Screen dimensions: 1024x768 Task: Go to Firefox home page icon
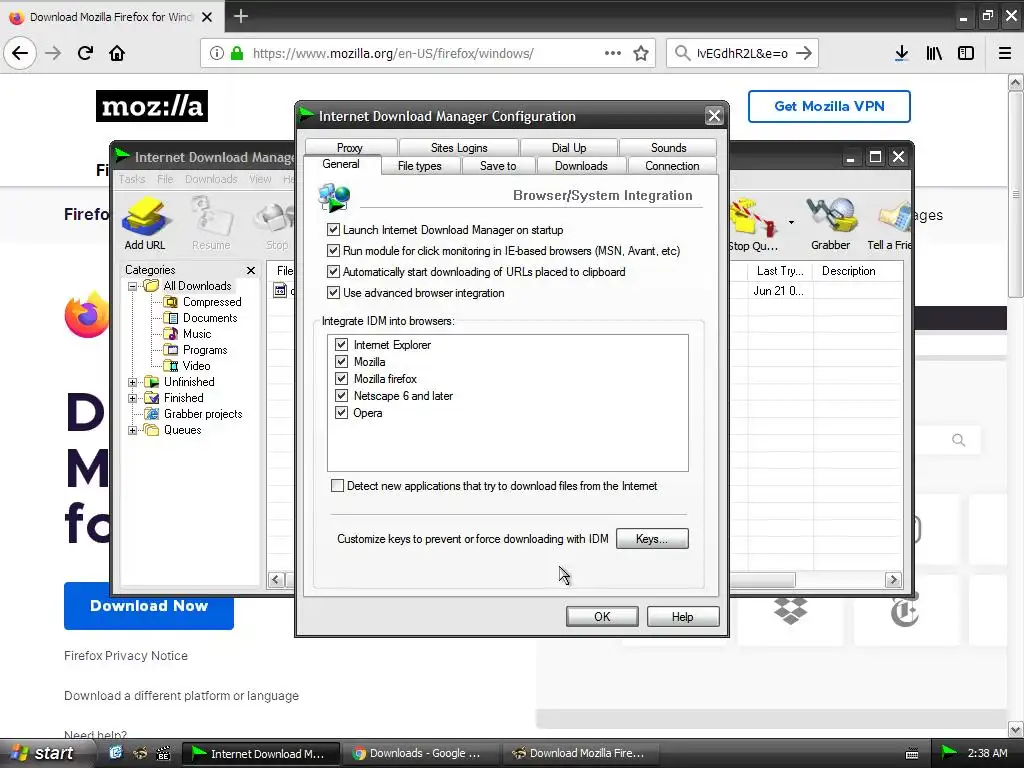117,53
